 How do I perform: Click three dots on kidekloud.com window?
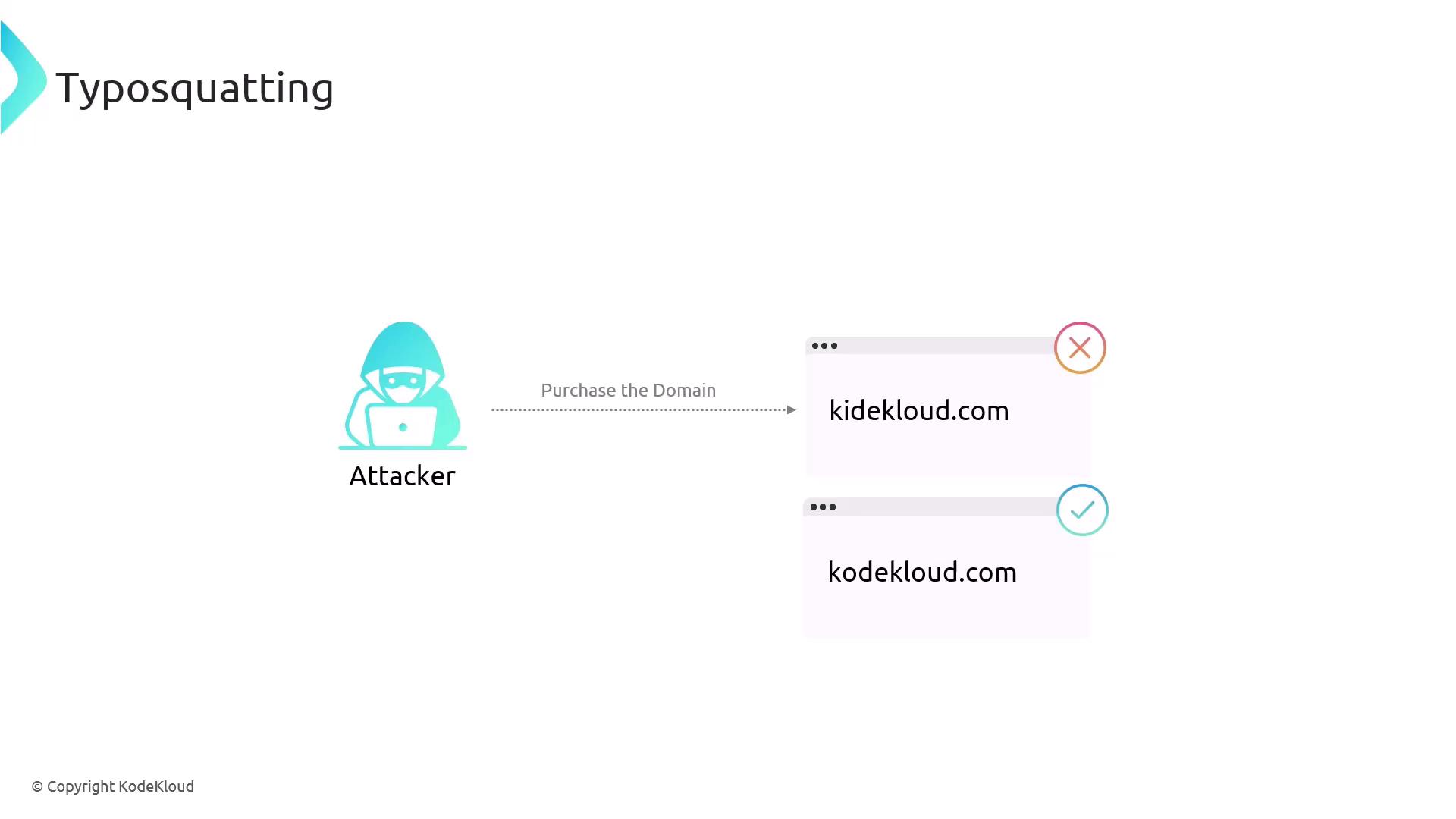824,346
